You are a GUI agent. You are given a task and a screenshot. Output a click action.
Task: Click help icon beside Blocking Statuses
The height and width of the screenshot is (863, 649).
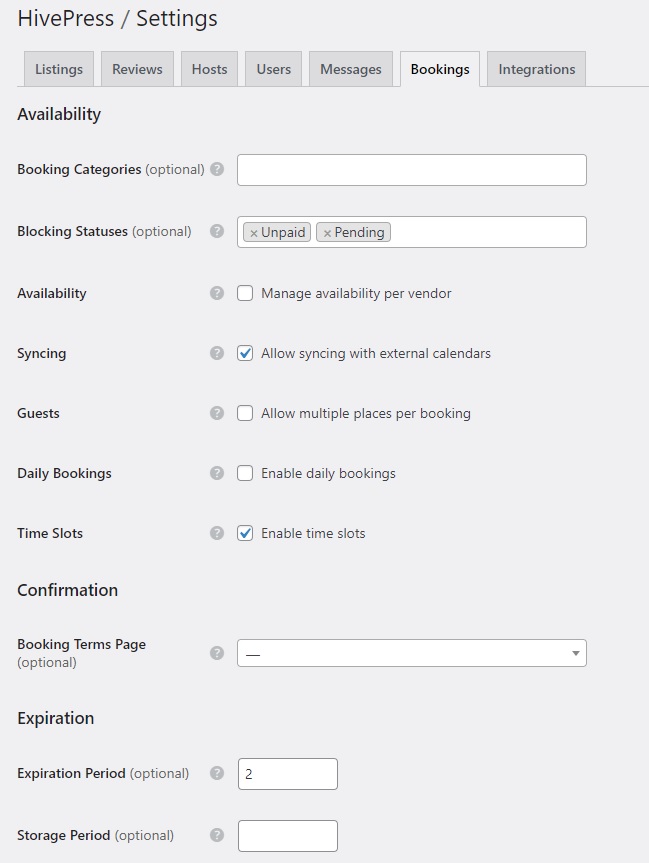[217, 232]
